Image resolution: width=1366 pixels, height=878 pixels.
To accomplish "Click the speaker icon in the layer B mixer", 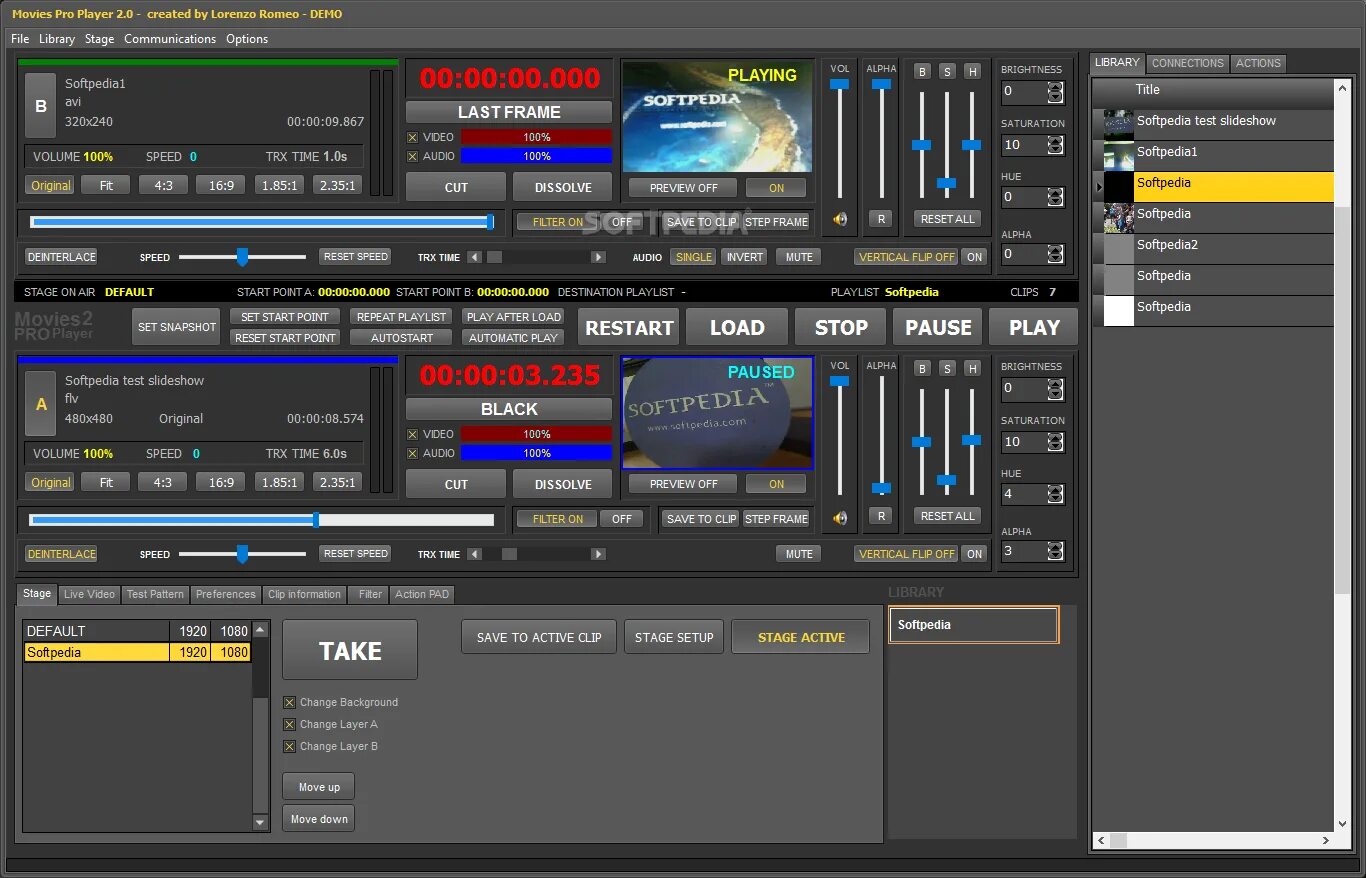I will point(840,219).
